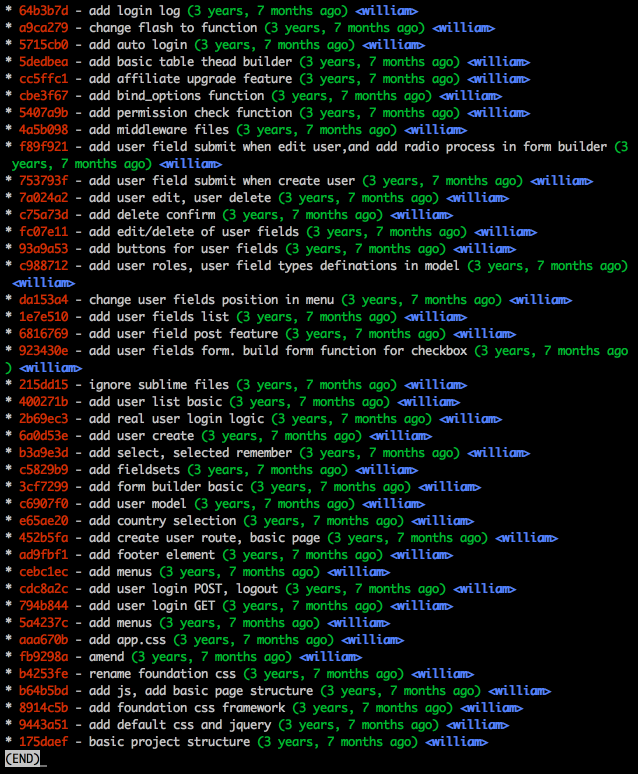Select commit hash 6816769
The height and width of the screenshot is (774, 638).
click(43, 334)
